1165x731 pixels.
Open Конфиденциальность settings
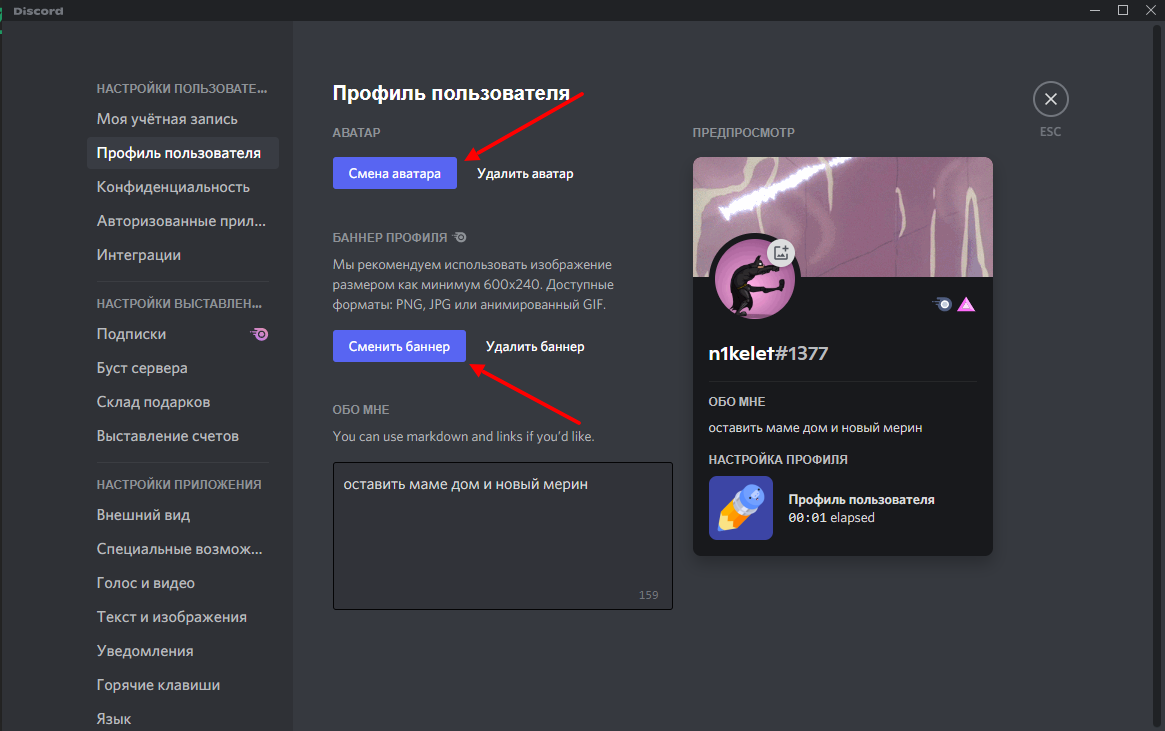pyautogui.click(x=183, y=187)
